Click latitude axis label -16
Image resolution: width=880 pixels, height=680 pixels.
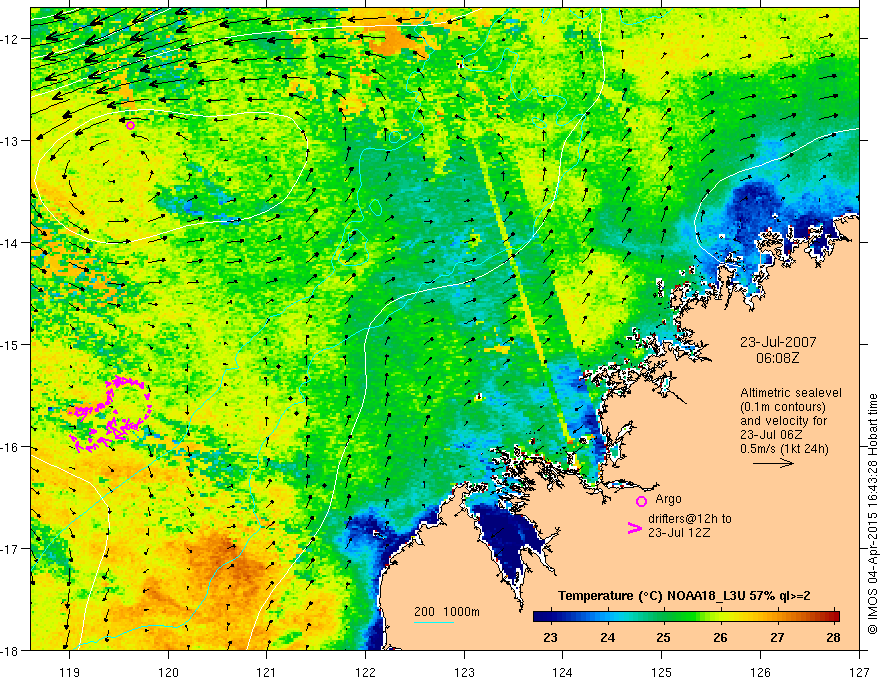coord(10,447)
